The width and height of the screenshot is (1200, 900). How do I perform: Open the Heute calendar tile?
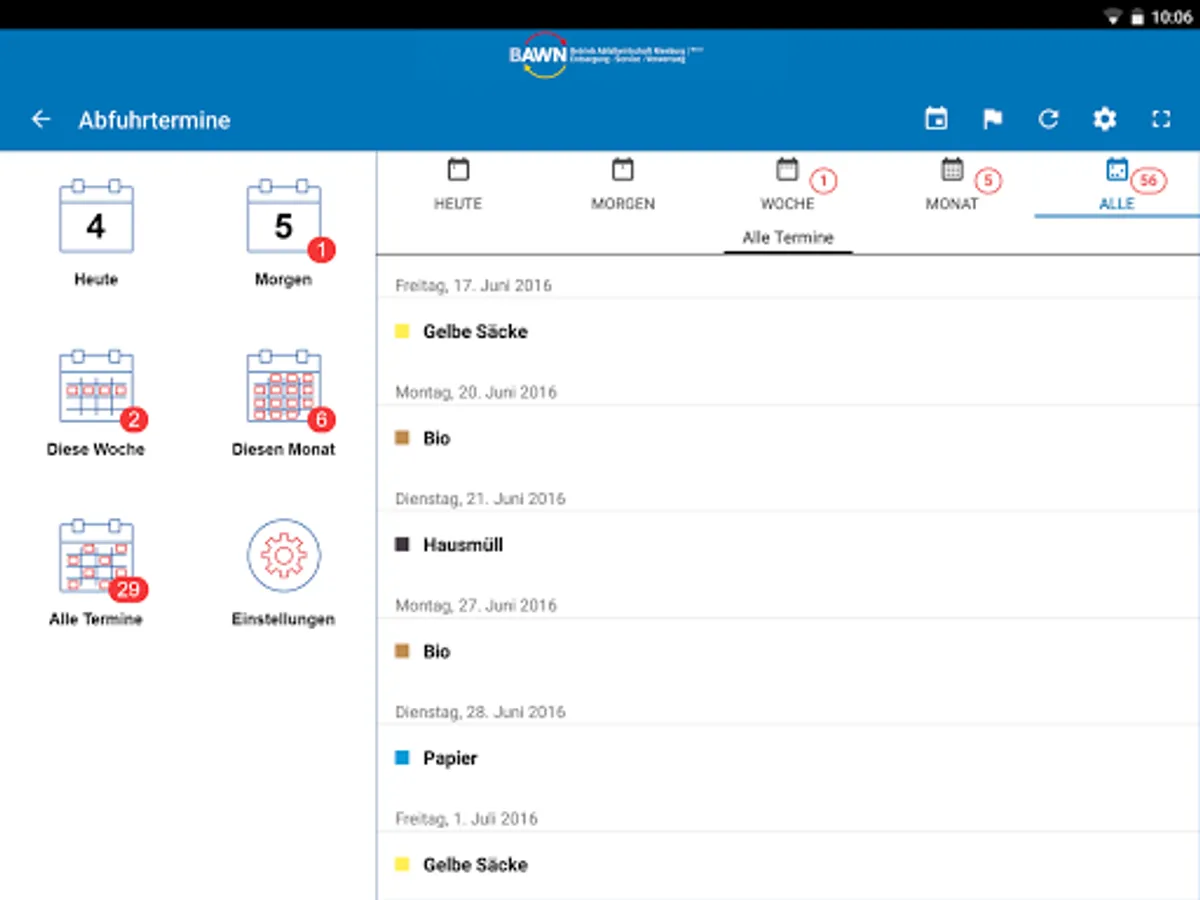point(96,233)
